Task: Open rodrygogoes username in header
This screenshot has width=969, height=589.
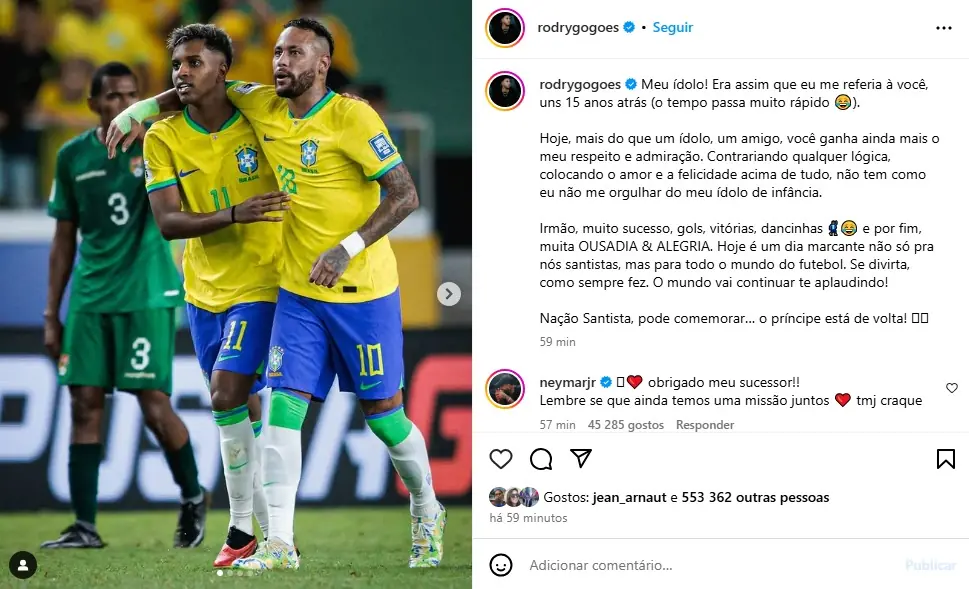Action: 578,27
